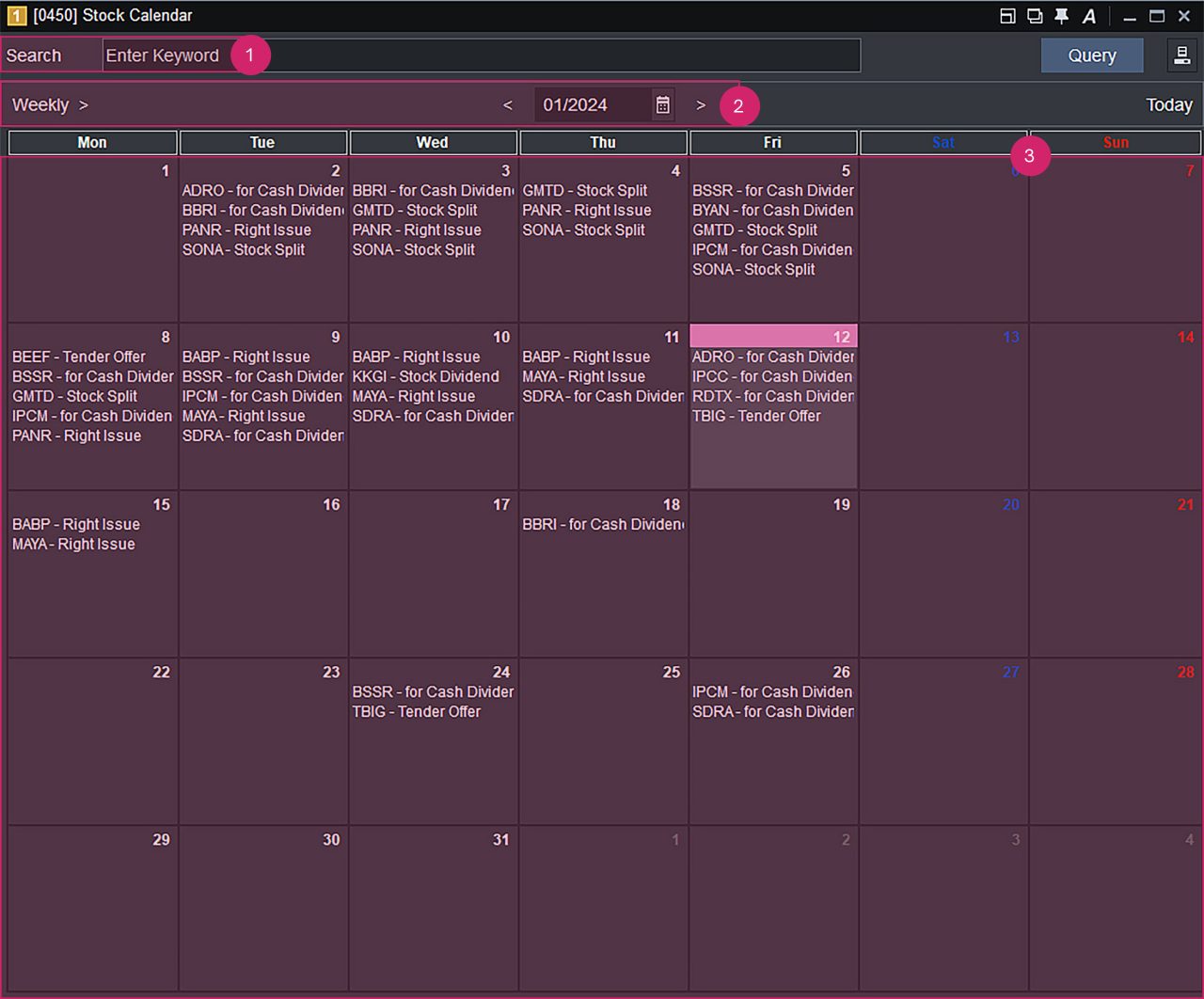Select the Mon column header
The width and height of the screenshot is (1204, 999).
click(x=92, y=142)
